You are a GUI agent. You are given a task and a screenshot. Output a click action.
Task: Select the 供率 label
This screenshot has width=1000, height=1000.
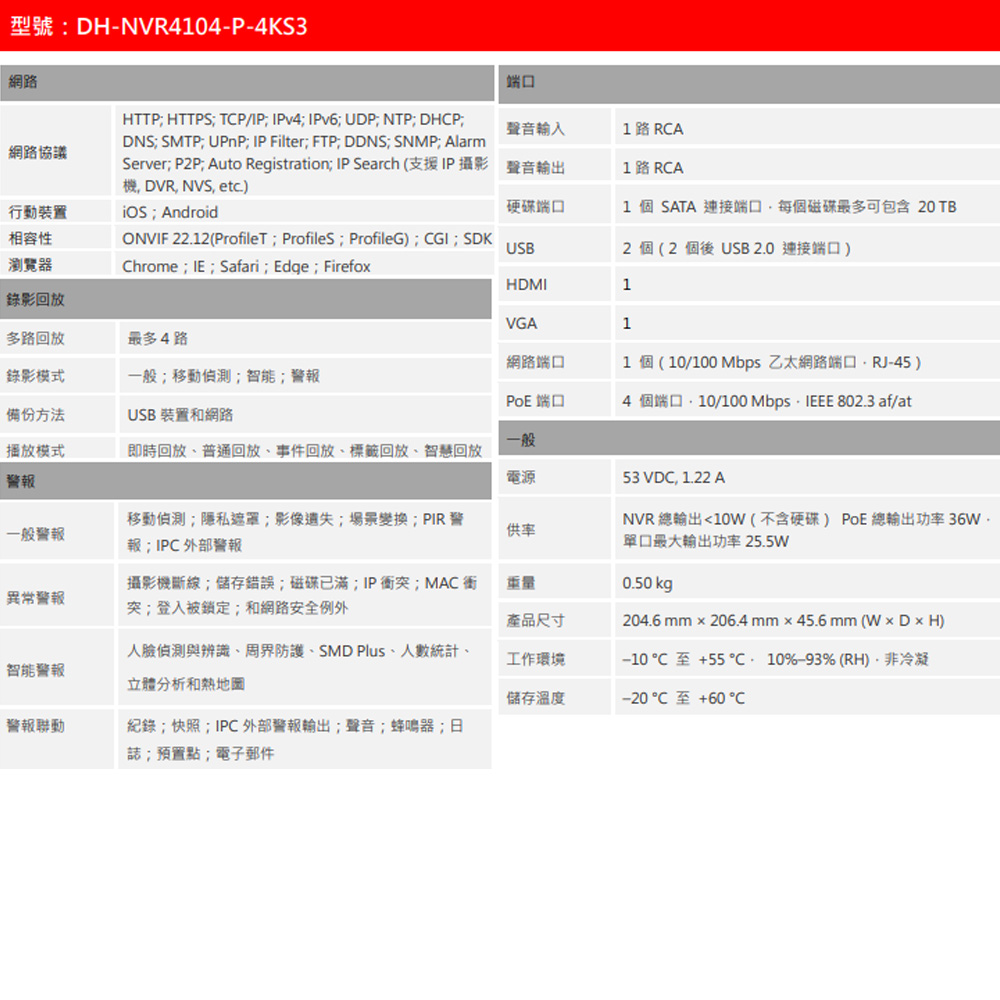pyautogui.click(x=521, y=530)
